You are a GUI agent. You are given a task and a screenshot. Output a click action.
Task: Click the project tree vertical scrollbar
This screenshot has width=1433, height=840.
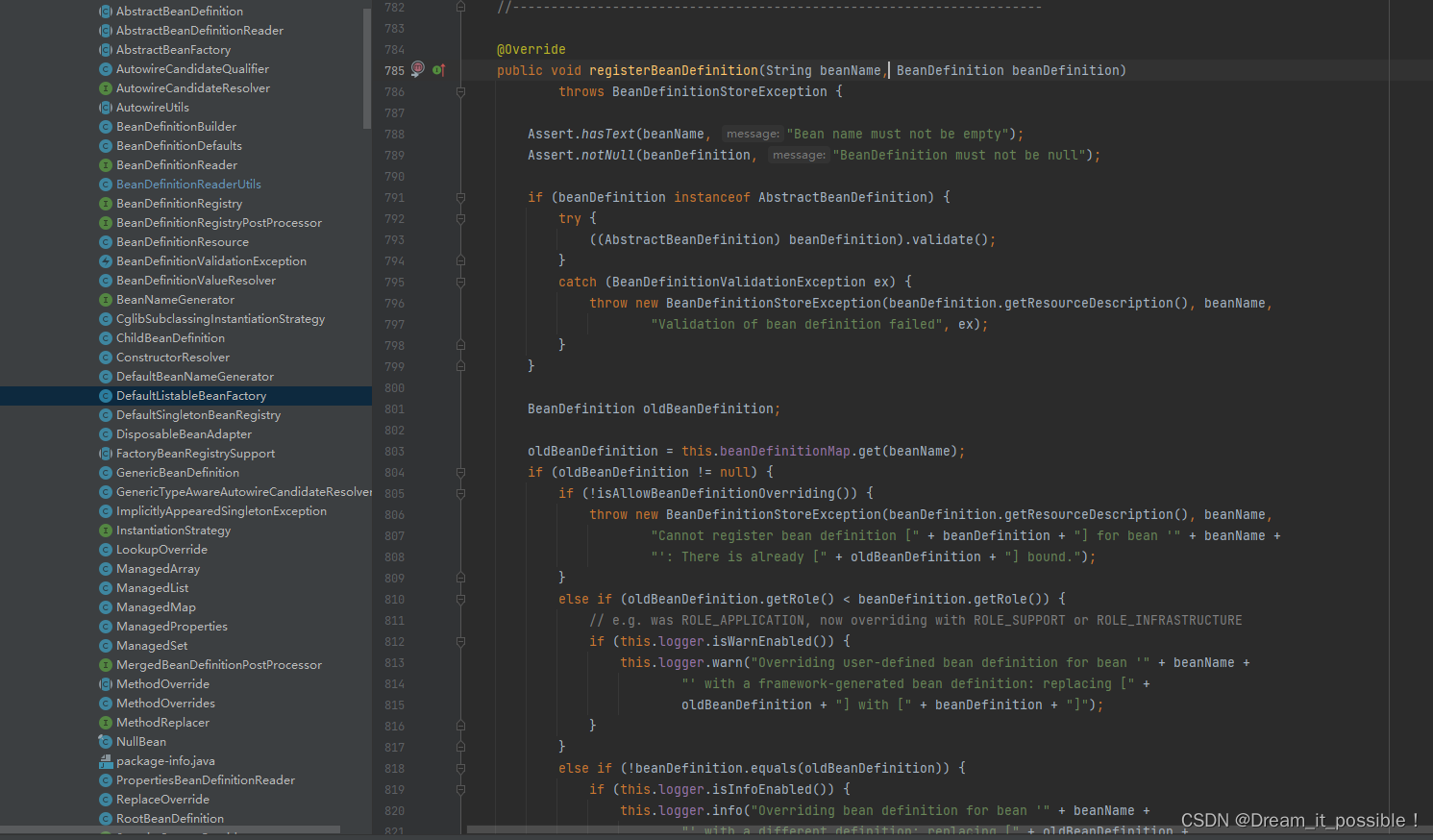366,67
